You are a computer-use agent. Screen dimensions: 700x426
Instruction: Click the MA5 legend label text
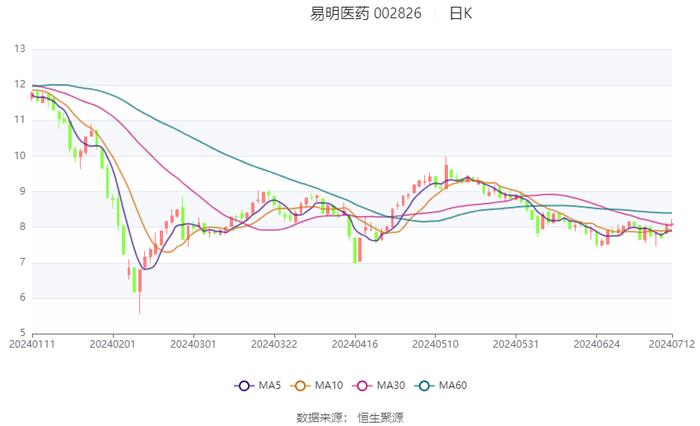[x=270, y=385]
